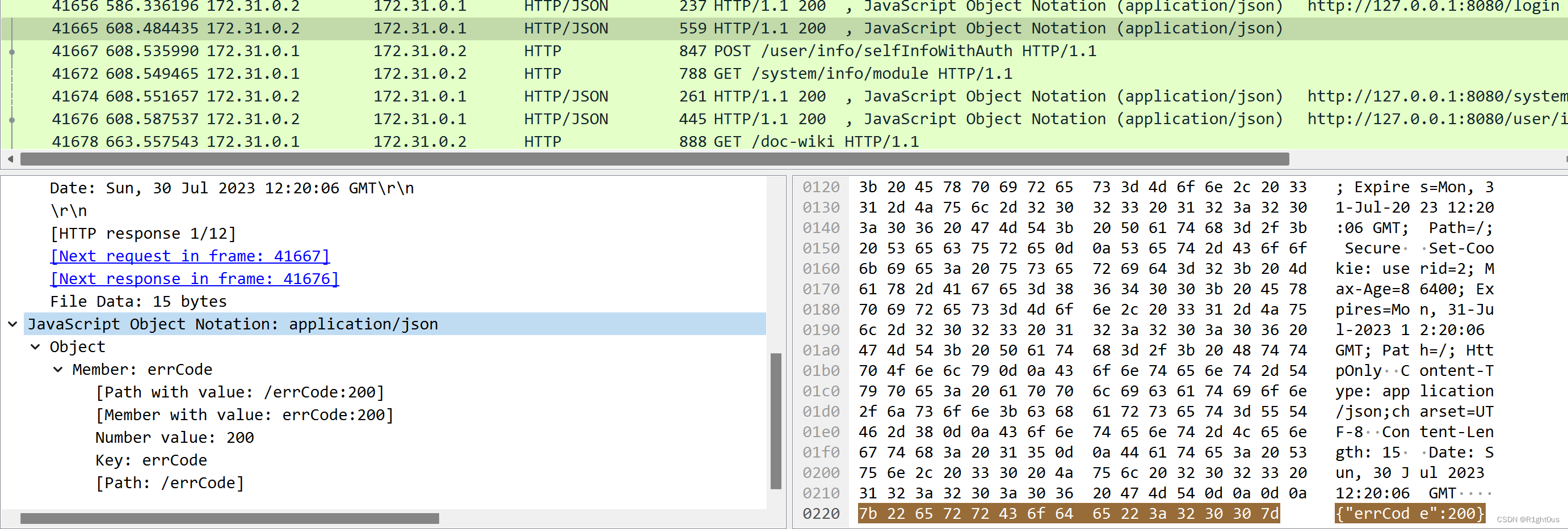Image resolution: width=1568 pixels, height=529 pixels.
Task: Select packet 41674 HTTP/JSON length 261
Action: pos(784,96)
